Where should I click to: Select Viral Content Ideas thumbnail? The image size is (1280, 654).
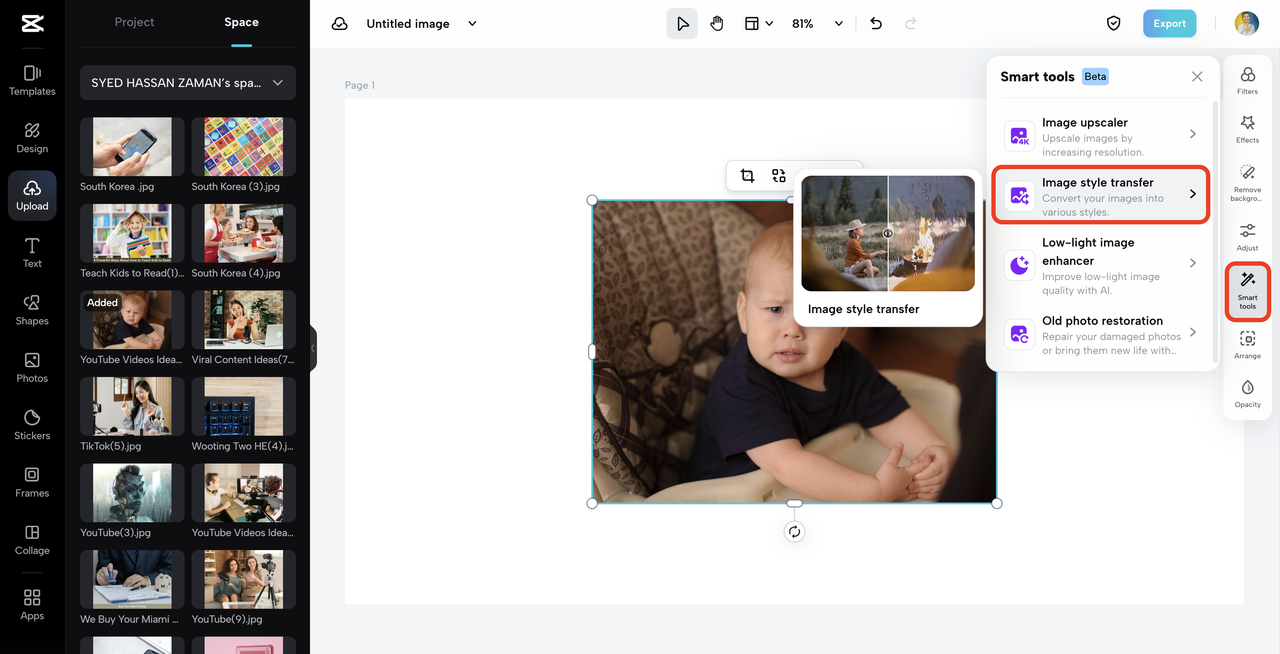coord(244,320)
